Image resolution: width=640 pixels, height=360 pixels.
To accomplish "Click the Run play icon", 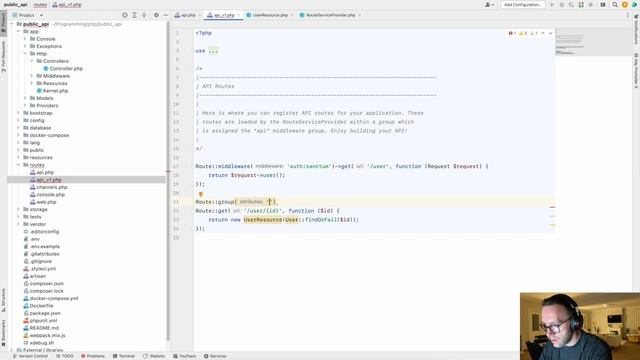I will pyautogui.click(x=552, y=5).
